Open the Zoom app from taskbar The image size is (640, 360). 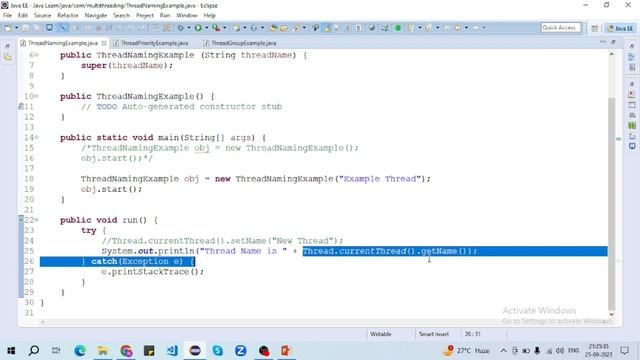point(240,351)
